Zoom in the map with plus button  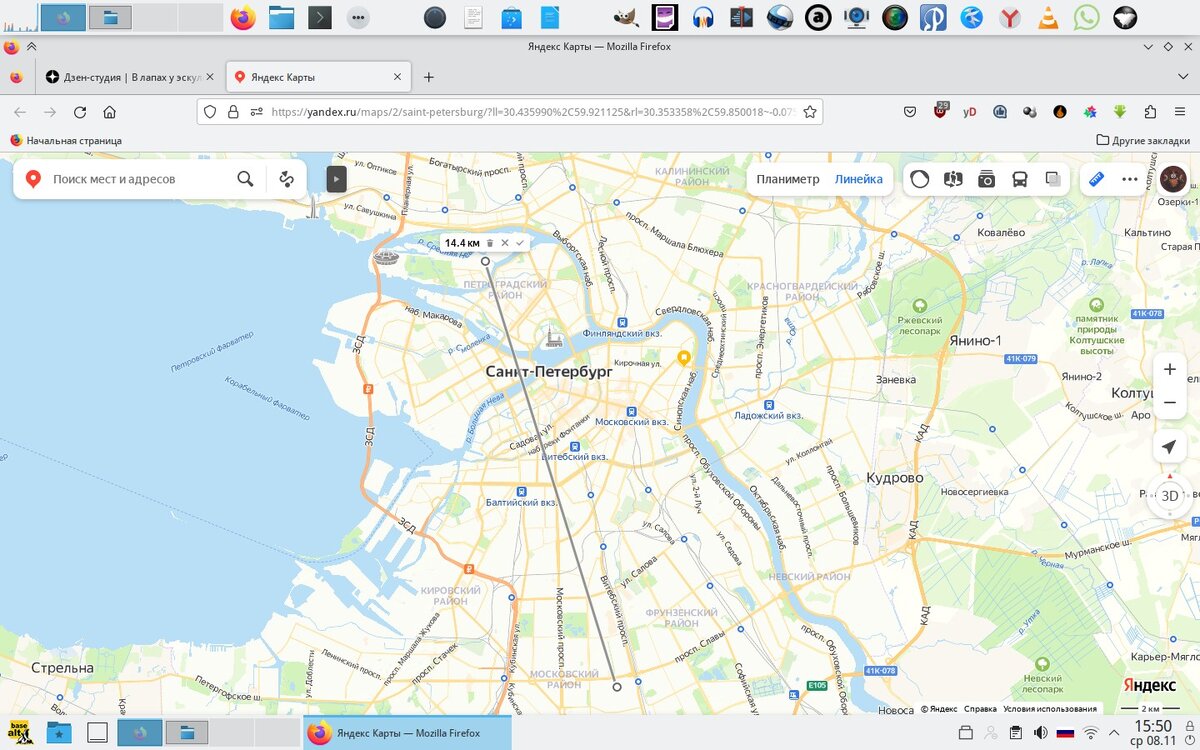coord(1170,370)
